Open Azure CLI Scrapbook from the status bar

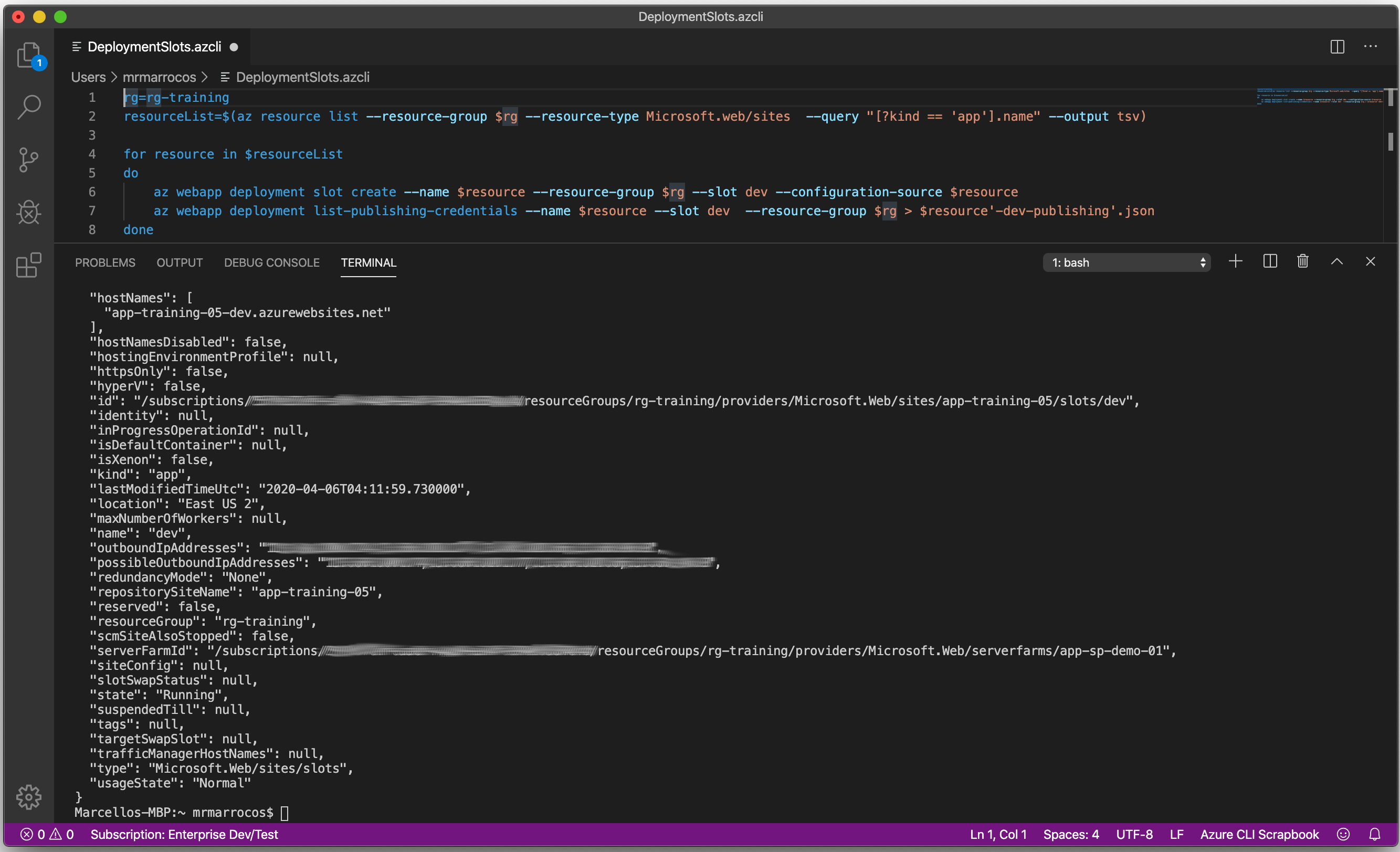pyautogui.click(x=1259, y=834)
